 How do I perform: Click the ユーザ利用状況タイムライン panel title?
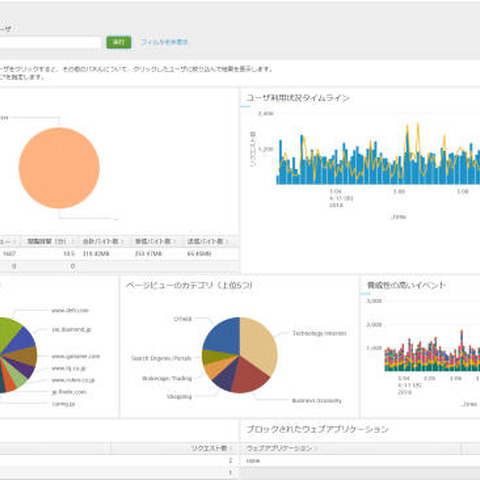(x=297, y=98)
